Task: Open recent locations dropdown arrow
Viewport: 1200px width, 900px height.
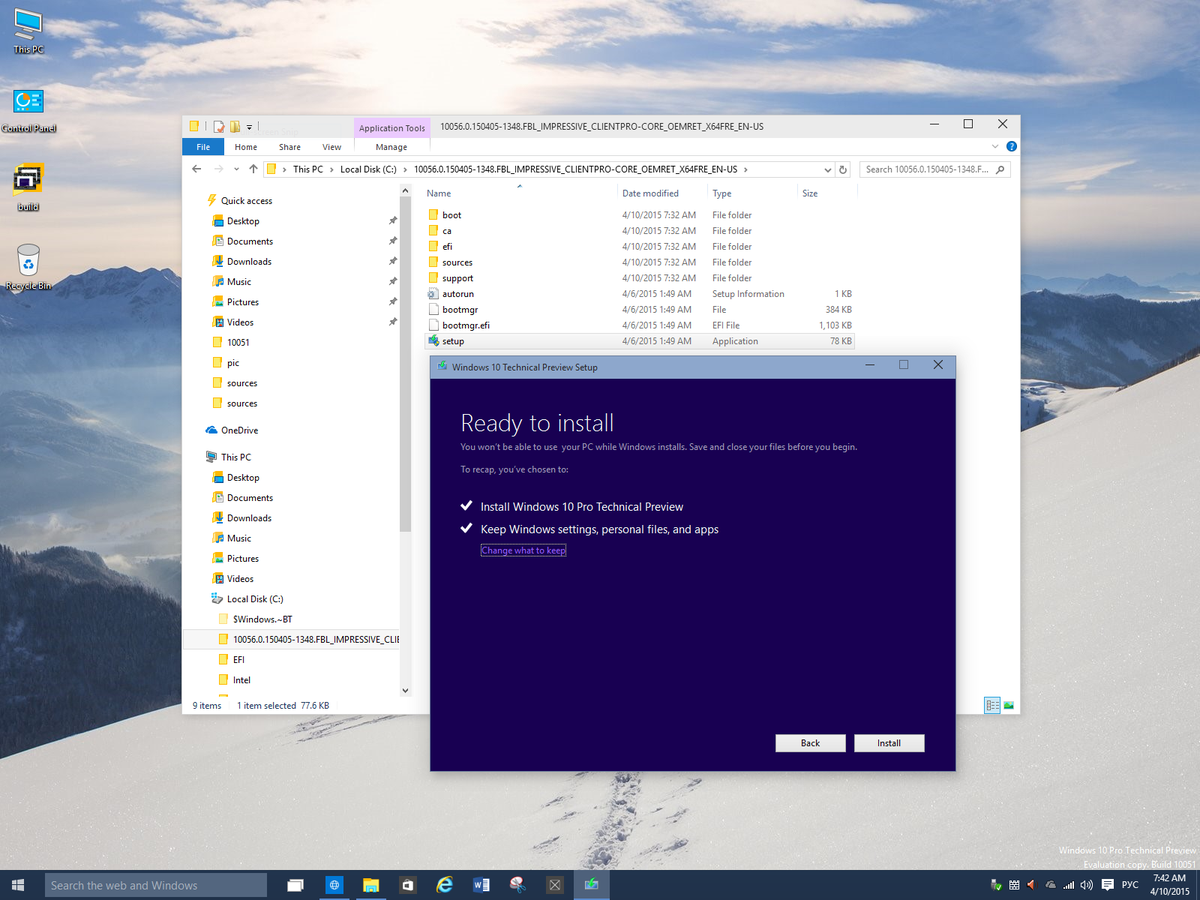Action: [237, 169]
